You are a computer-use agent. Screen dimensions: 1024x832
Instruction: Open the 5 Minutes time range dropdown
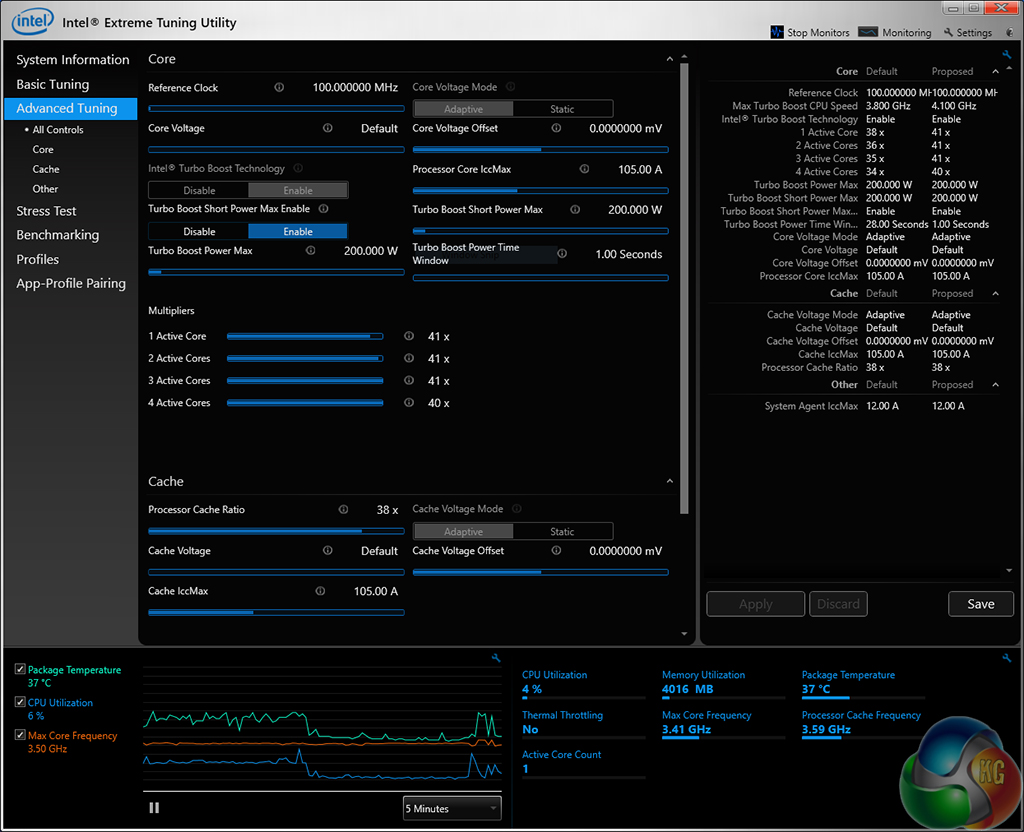point(451,808)
